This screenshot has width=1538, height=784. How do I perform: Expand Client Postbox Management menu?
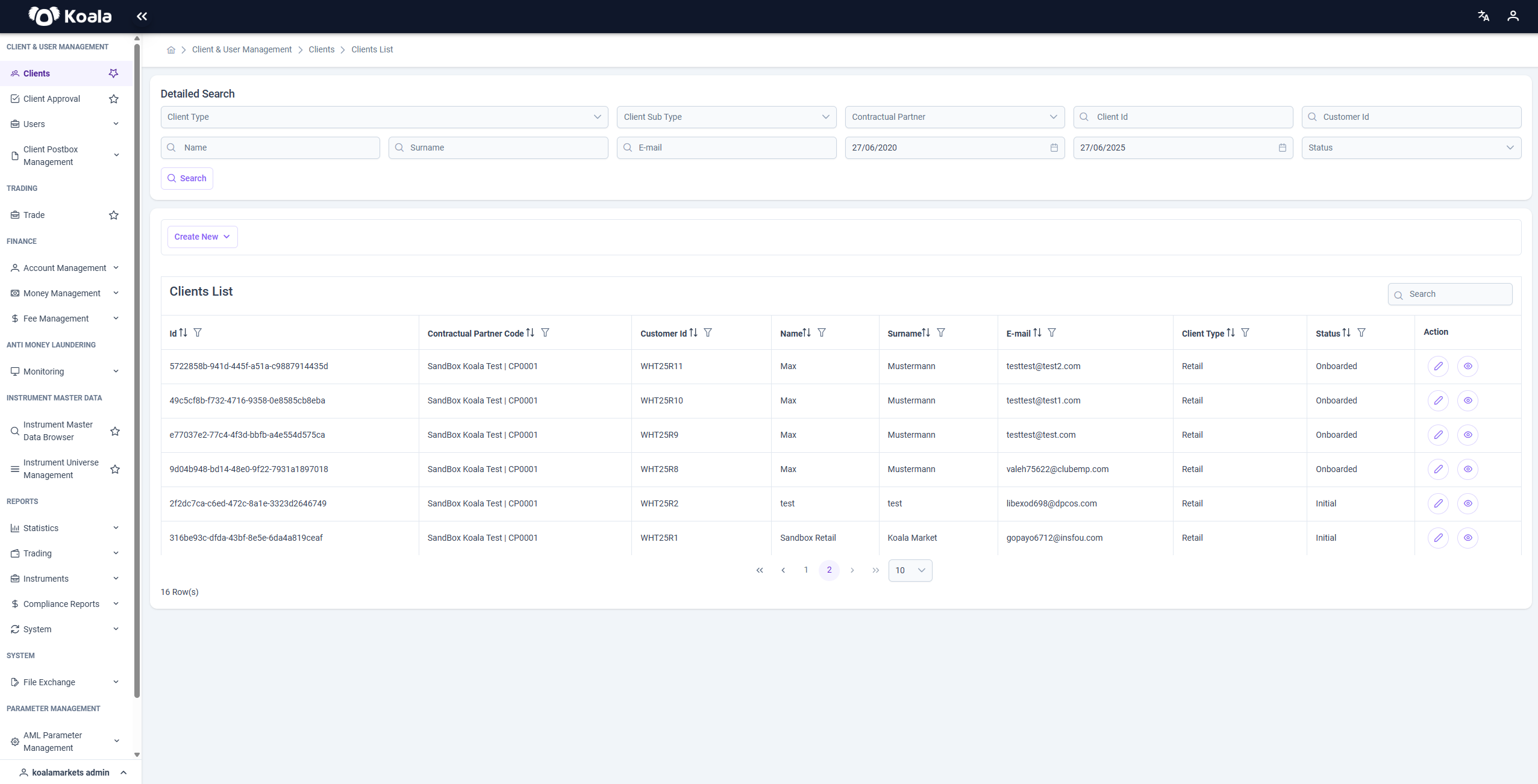point(66,155)
